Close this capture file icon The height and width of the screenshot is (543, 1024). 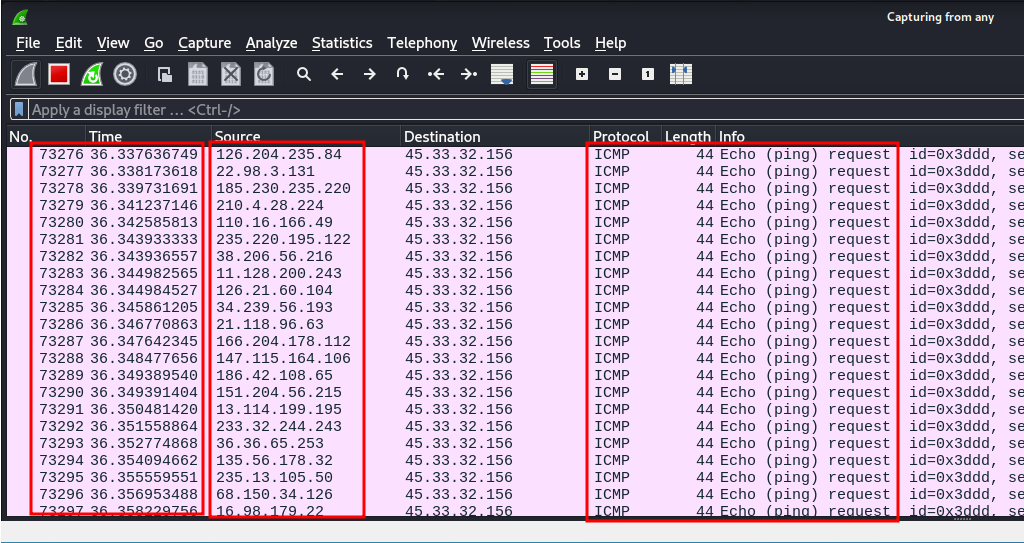pos(231,74)
